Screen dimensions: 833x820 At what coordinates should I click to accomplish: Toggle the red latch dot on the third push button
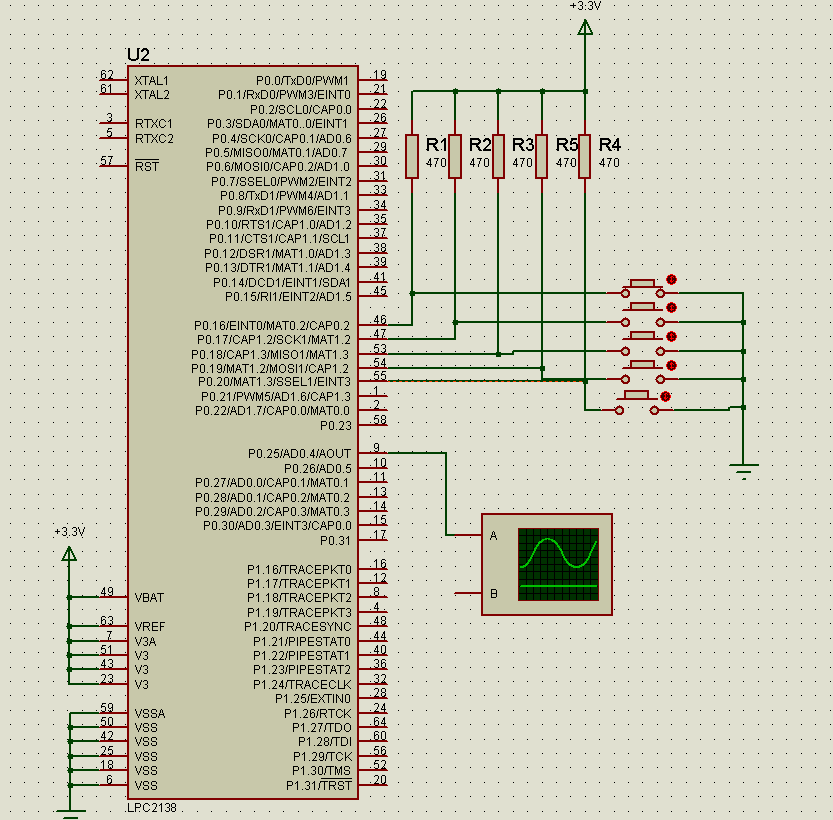tap(672, 337)
